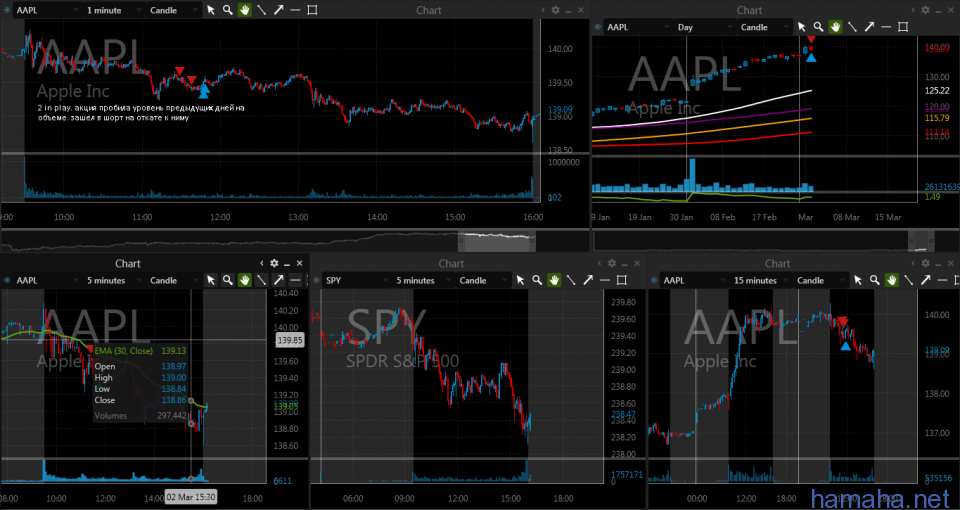Activate zoom magnifier in AAPL Day chart
960x510 pixels.
coord(819,27)
